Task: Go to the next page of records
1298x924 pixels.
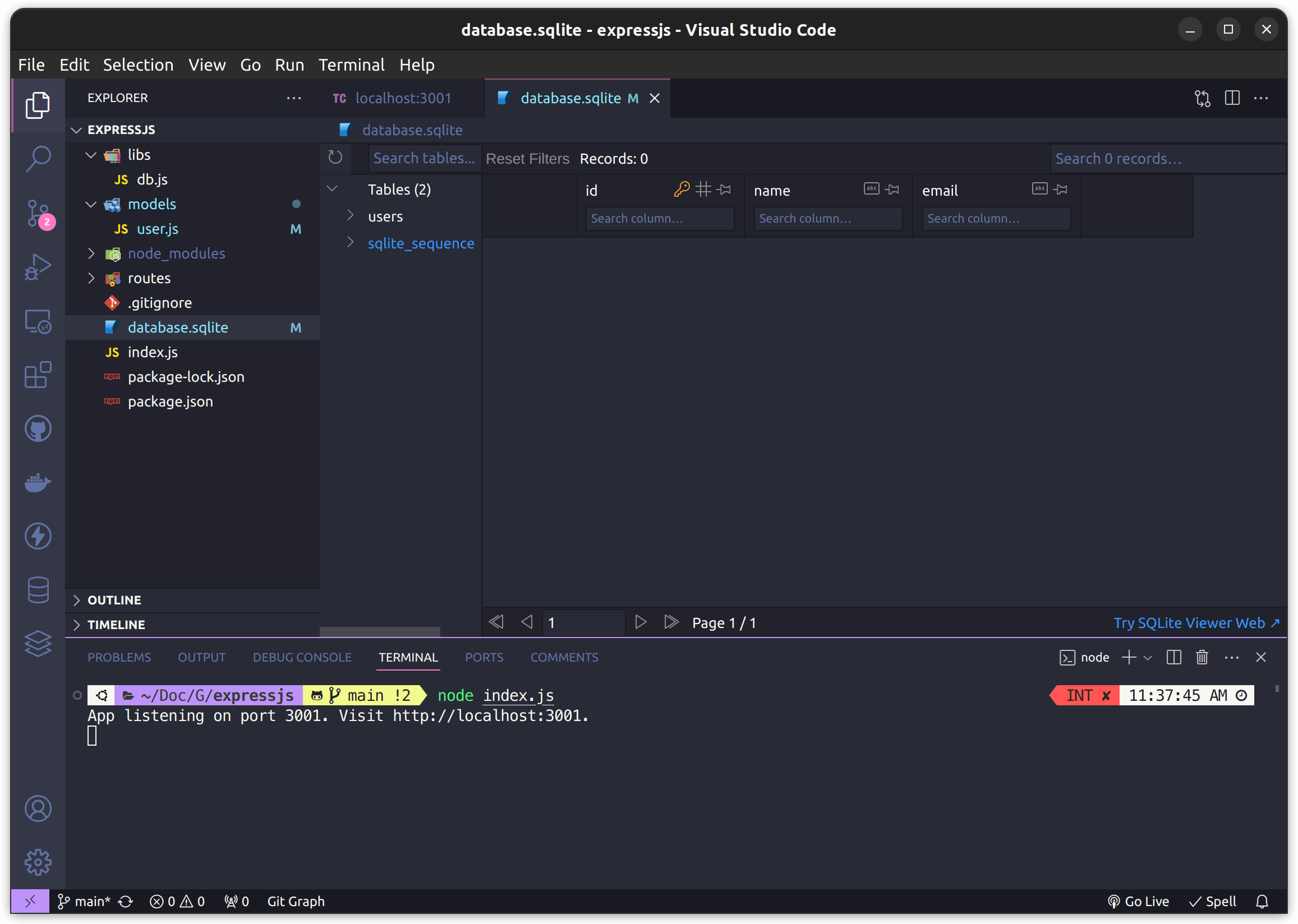Action: 640,622
